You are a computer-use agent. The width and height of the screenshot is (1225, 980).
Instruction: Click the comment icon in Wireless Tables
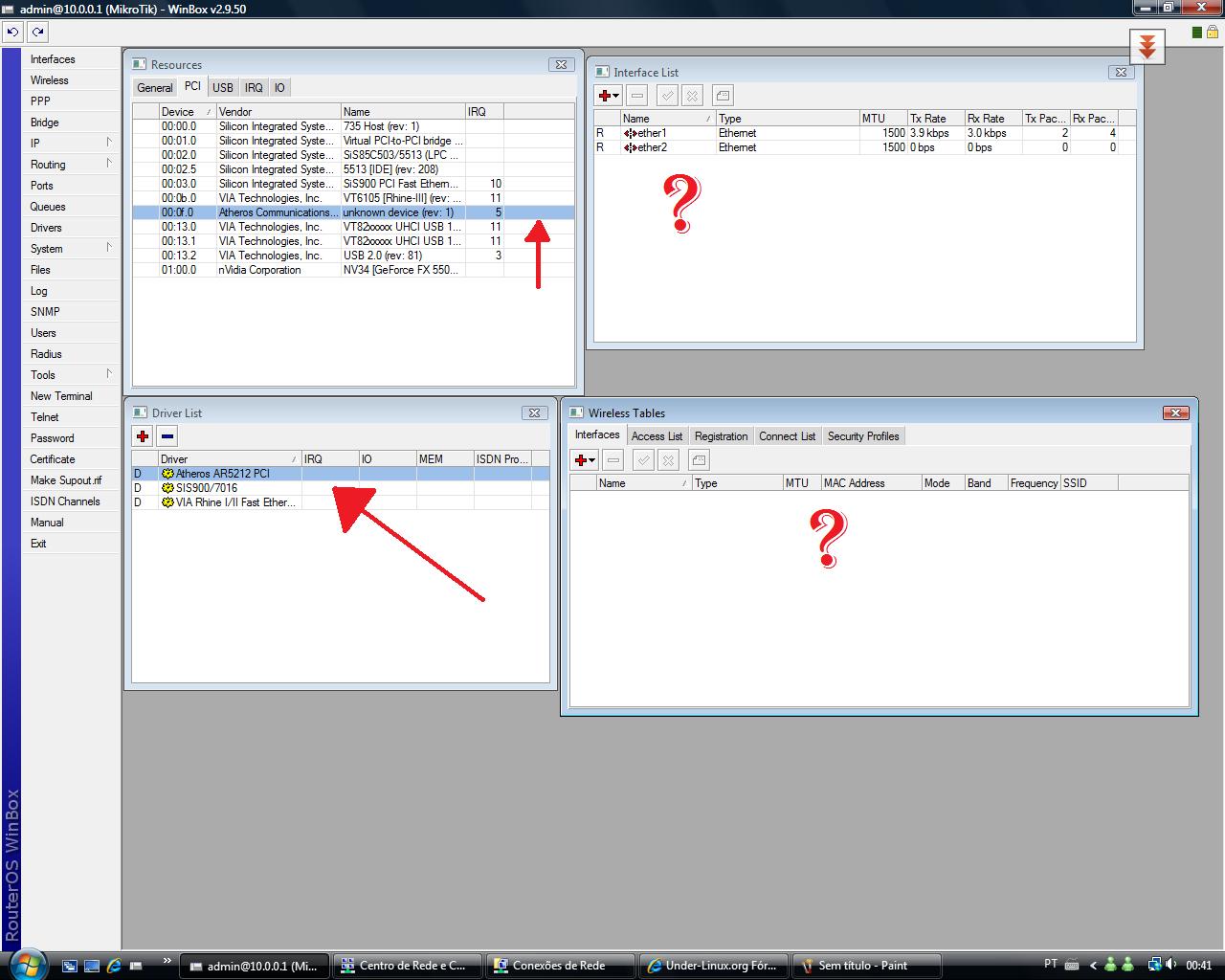pyautogui.click(x=699, y=460)
